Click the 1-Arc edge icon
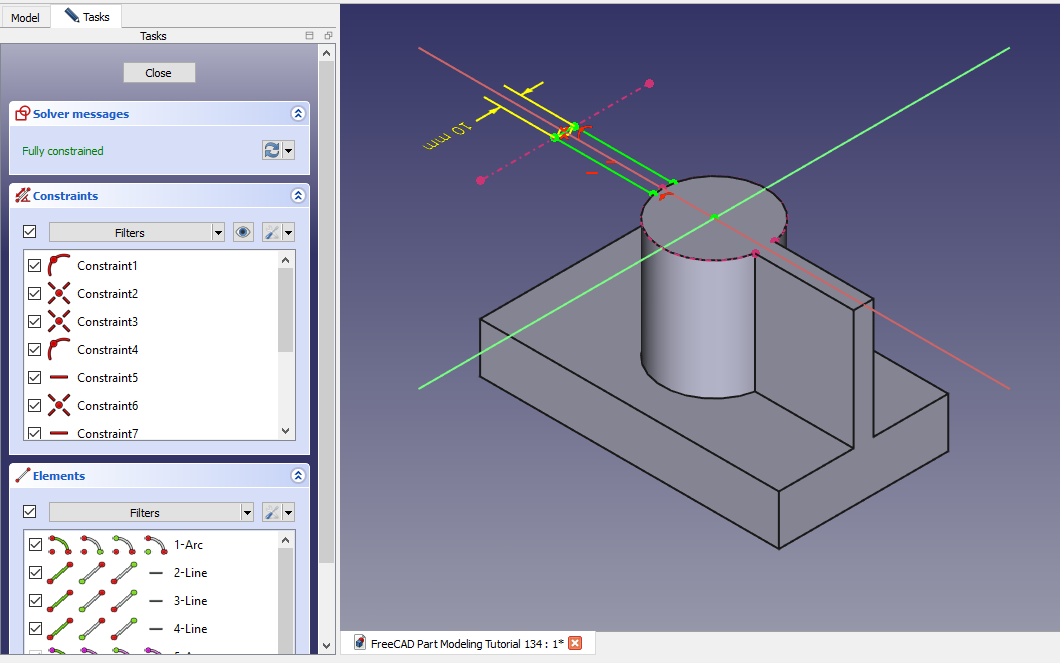1060x663 pixels. click(x=59, y=545)
